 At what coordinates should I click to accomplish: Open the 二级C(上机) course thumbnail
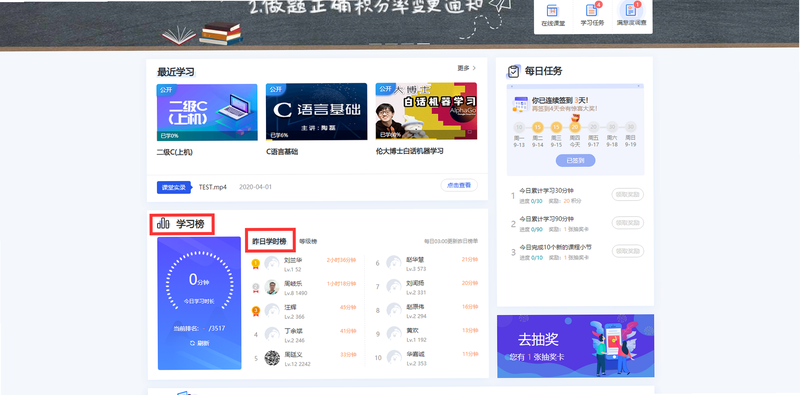207,112
